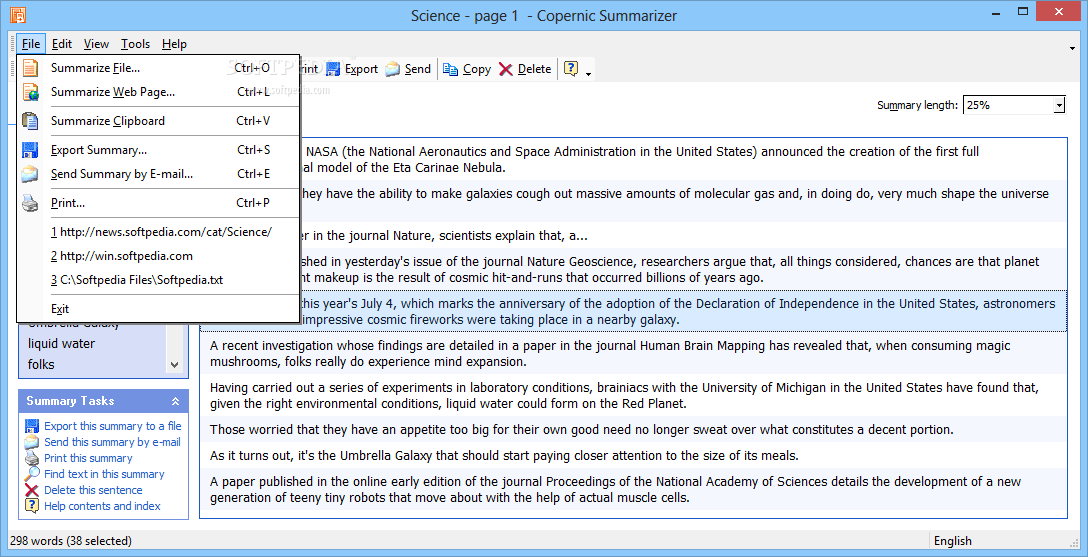Click the menu bar overflow arrow at right

point(1073,48)
